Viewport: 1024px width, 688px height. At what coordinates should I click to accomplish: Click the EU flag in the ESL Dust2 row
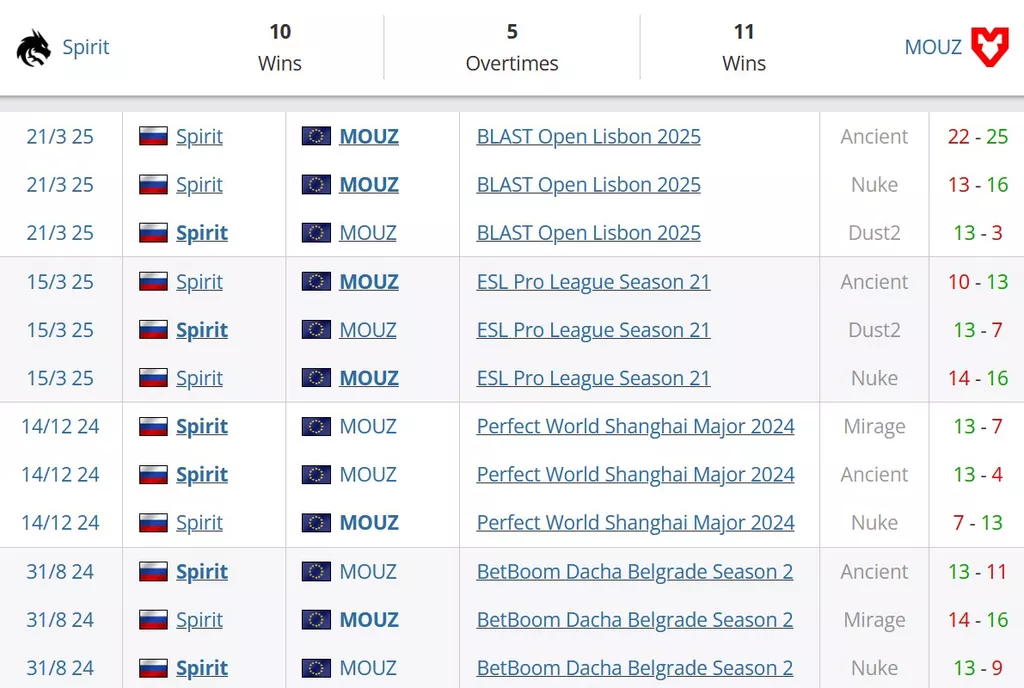(x=316, y=330)
